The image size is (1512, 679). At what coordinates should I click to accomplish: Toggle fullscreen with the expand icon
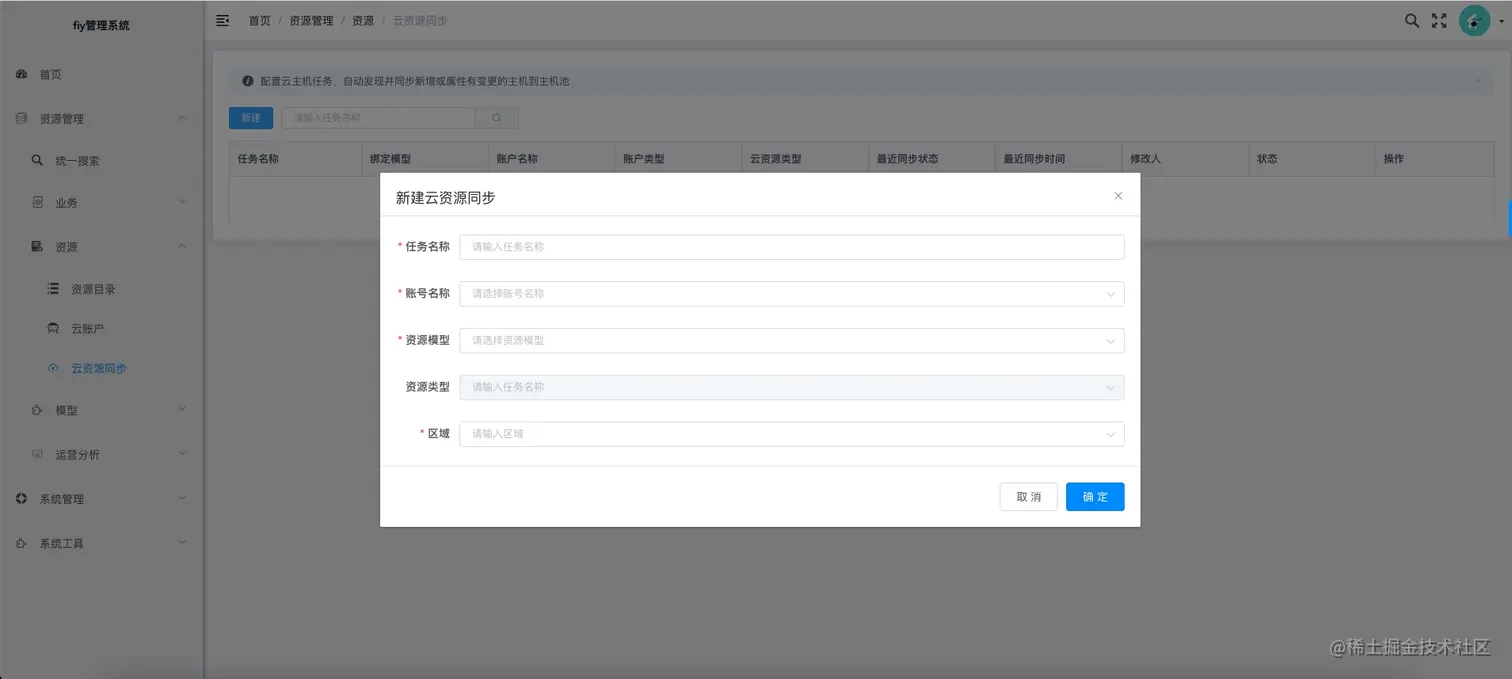point(1439,20)
